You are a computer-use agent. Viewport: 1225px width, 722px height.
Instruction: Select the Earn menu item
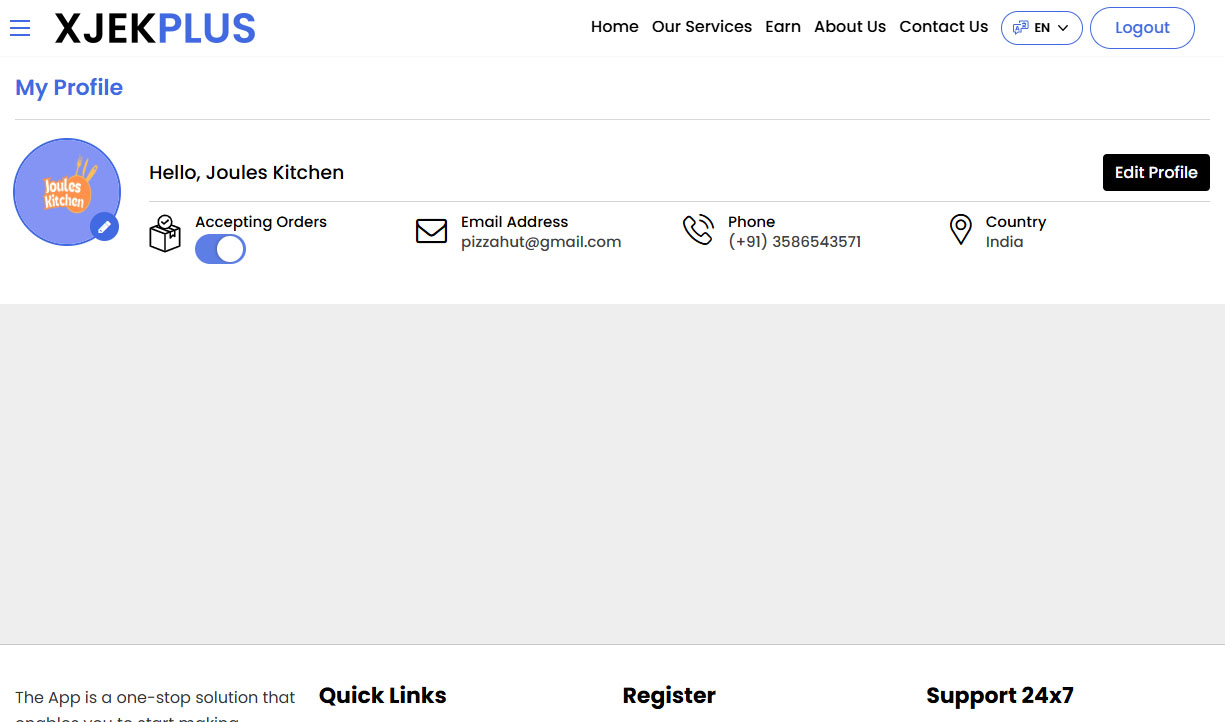tap(782, 27)
